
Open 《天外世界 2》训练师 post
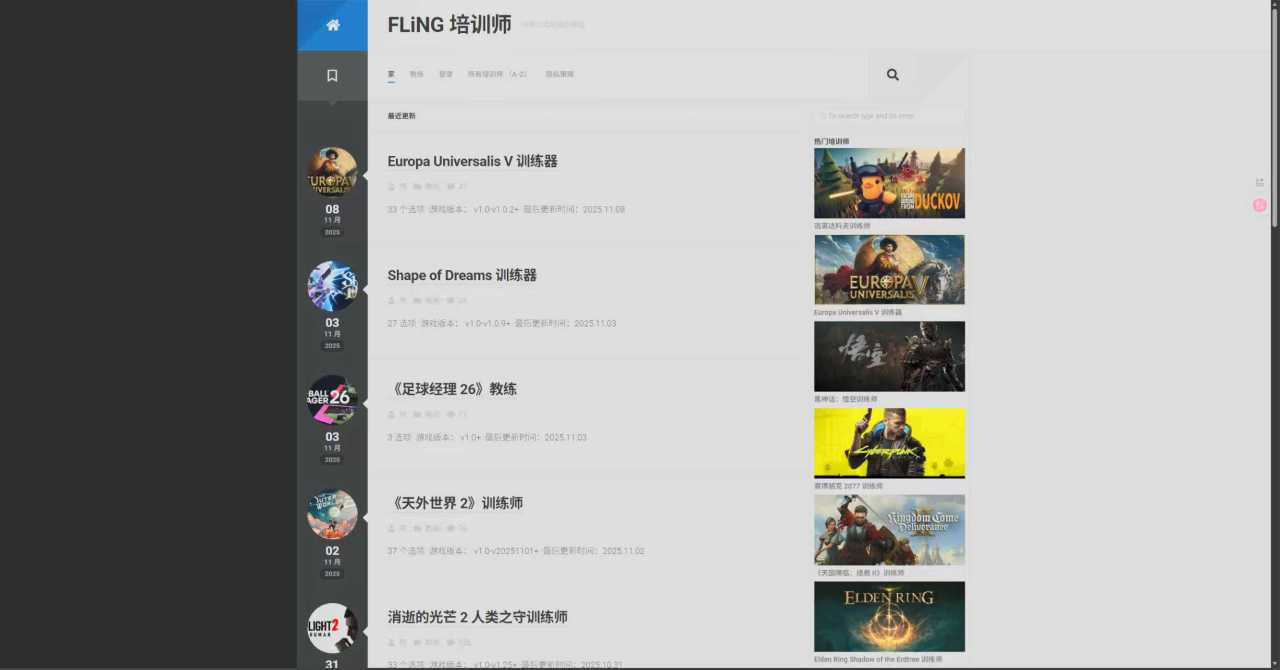455,503
